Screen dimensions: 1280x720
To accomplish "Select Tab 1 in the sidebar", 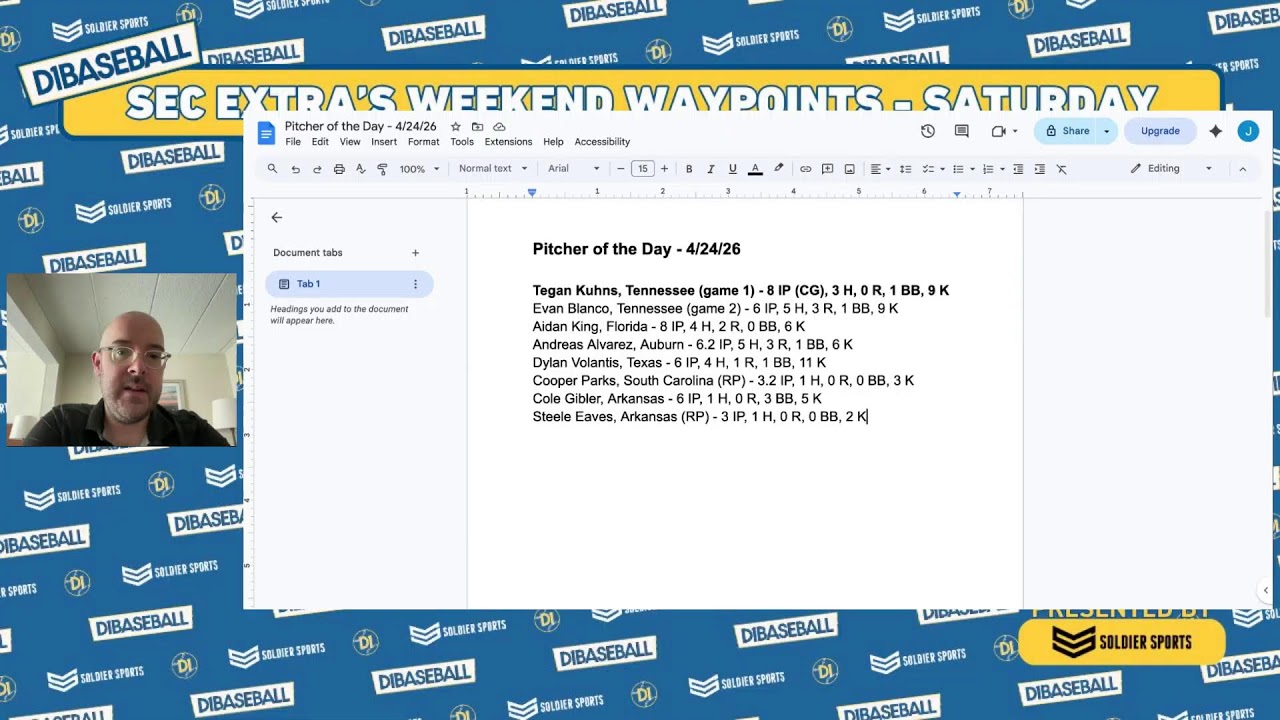I will 349,284.
